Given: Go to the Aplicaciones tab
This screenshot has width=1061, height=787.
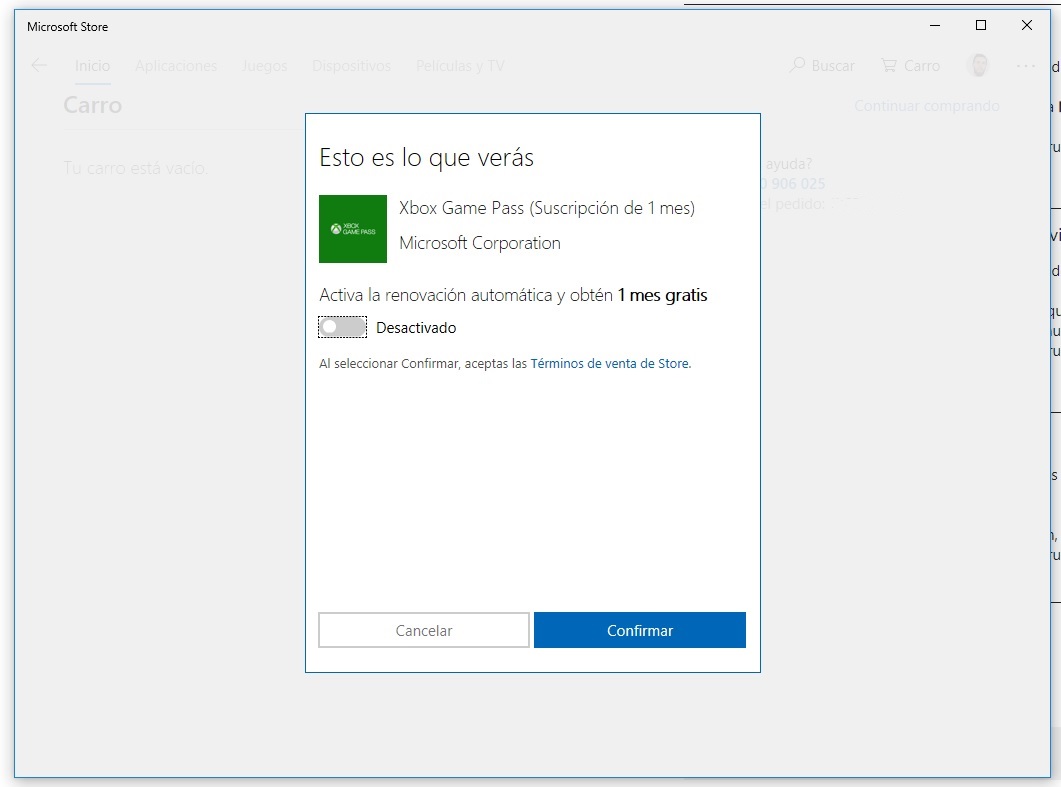Looking at the screenshot, I should (x=176, y=66).
